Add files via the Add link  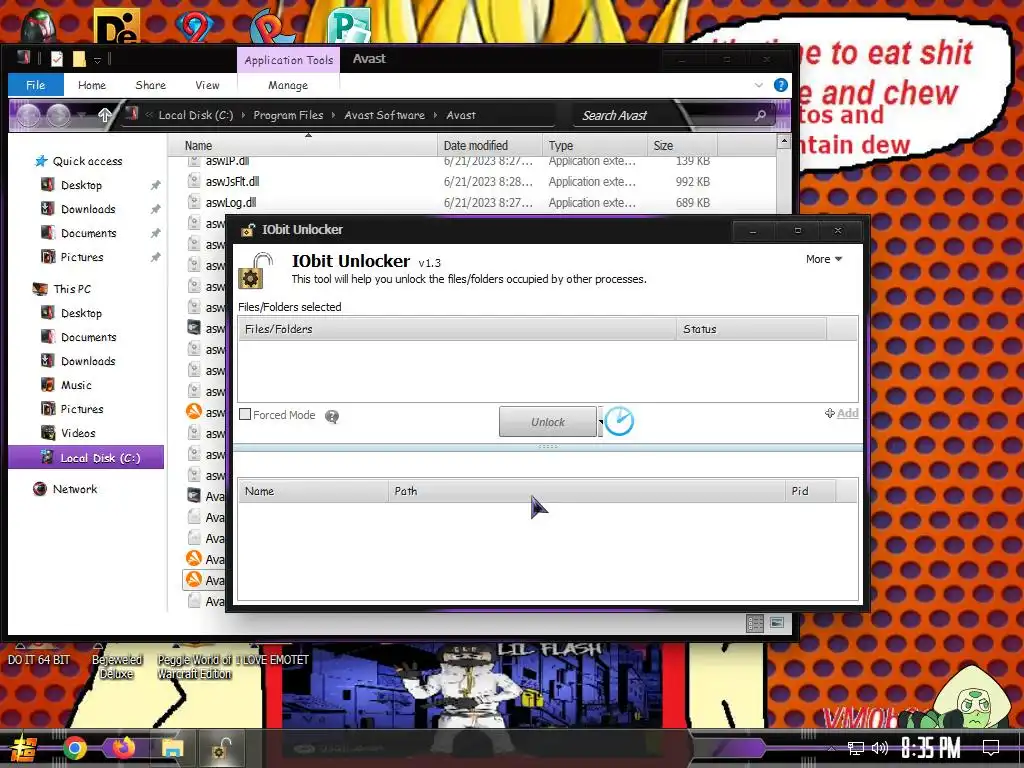coord(848,413)
